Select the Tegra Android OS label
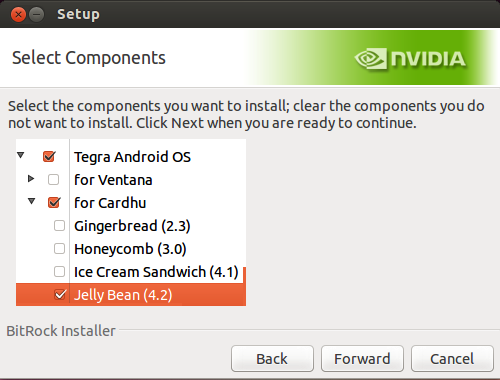Image resolution: width=500 pixels, height=380 pixels. [x=132, y=157]
